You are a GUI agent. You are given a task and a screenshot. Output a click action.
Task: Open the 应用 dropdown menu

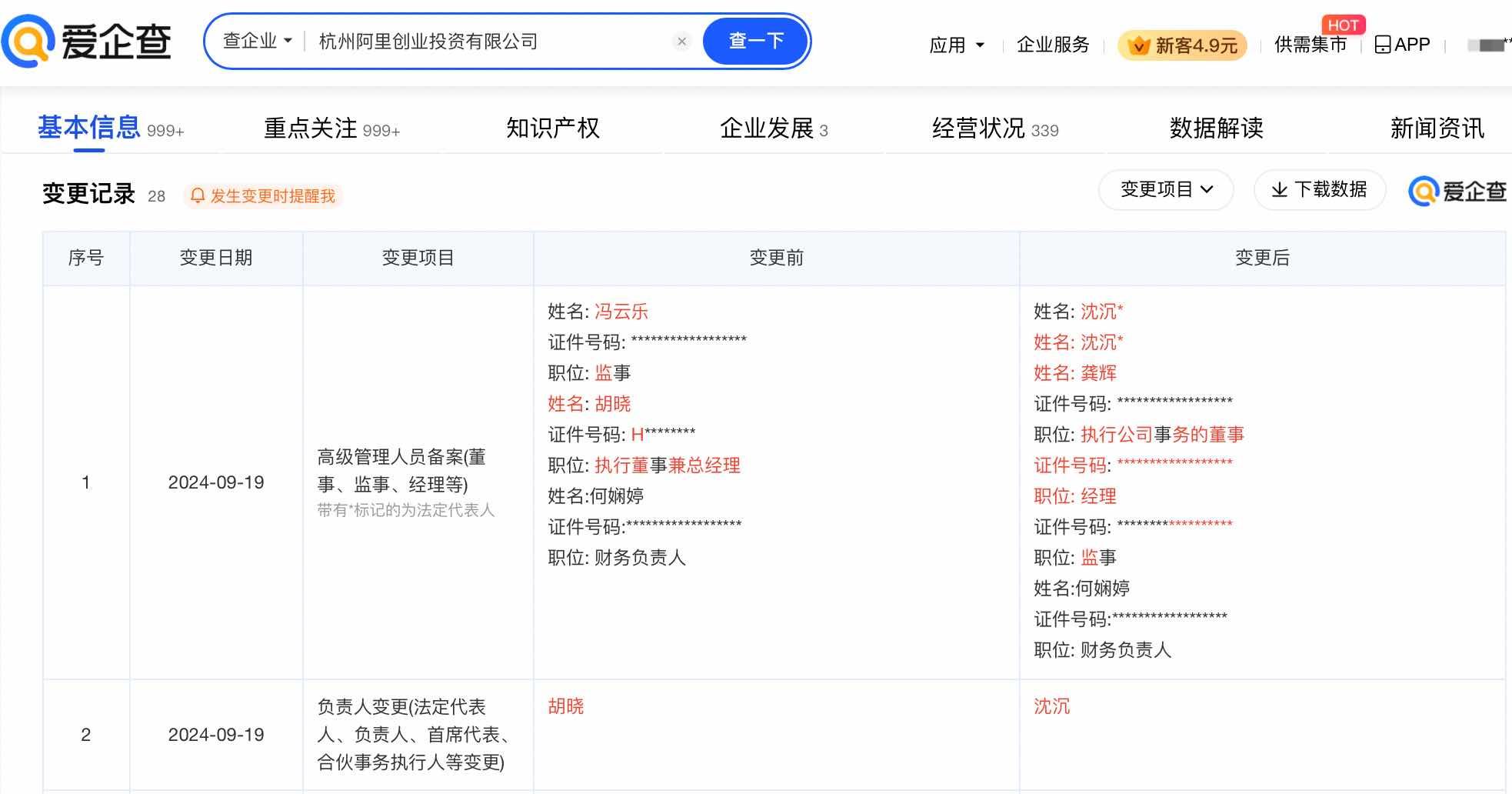coord(957,45)
